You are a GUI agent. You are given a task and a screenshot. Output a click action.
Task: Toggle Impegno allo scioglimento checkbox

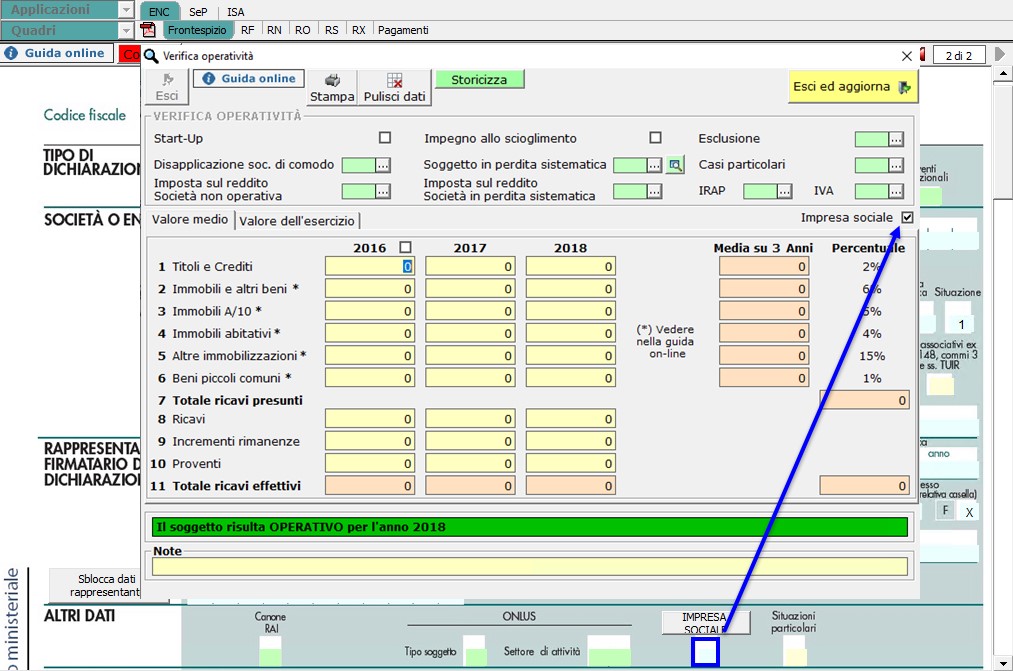656,138
